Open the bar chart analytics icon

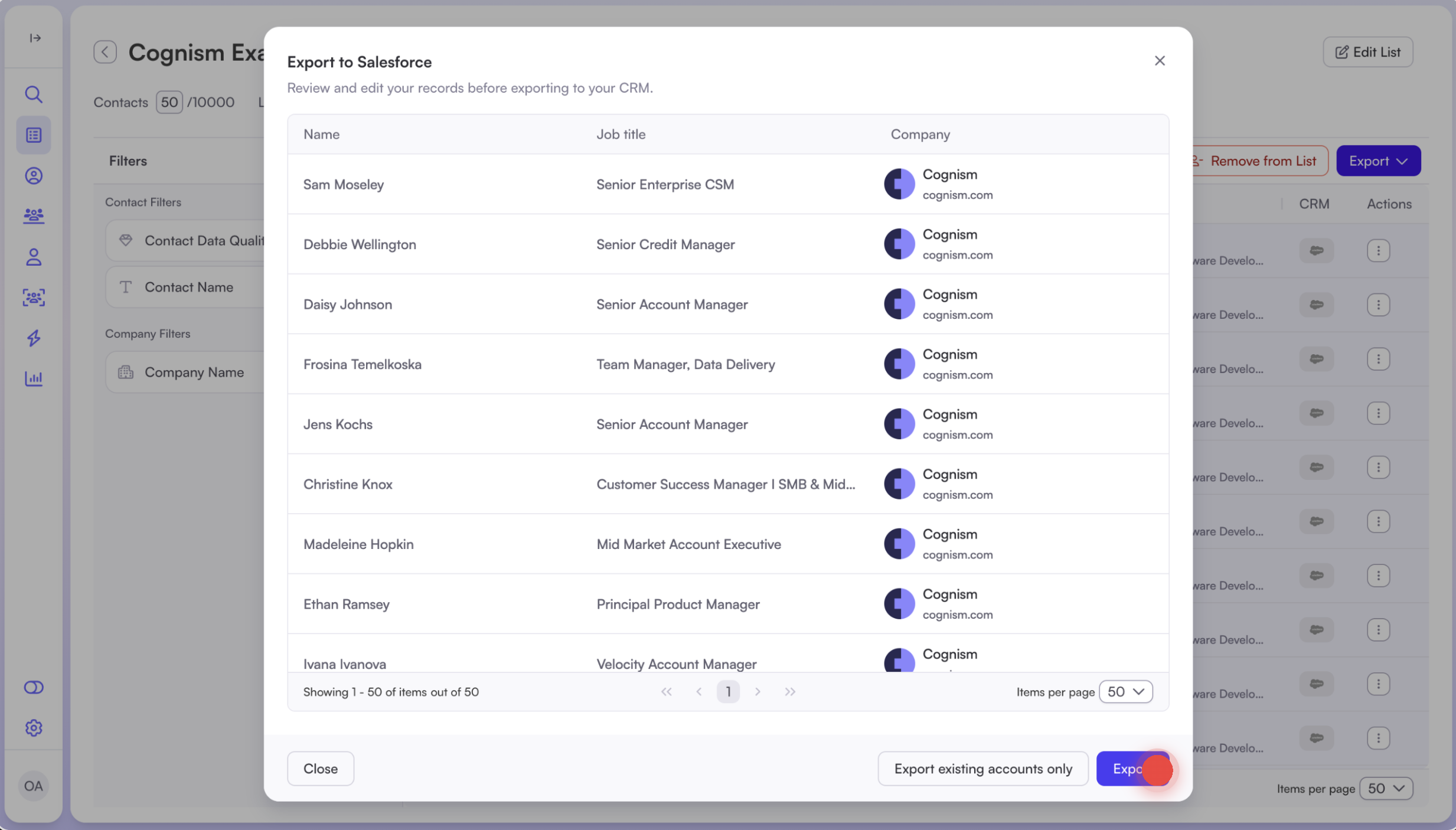point(34,378)
